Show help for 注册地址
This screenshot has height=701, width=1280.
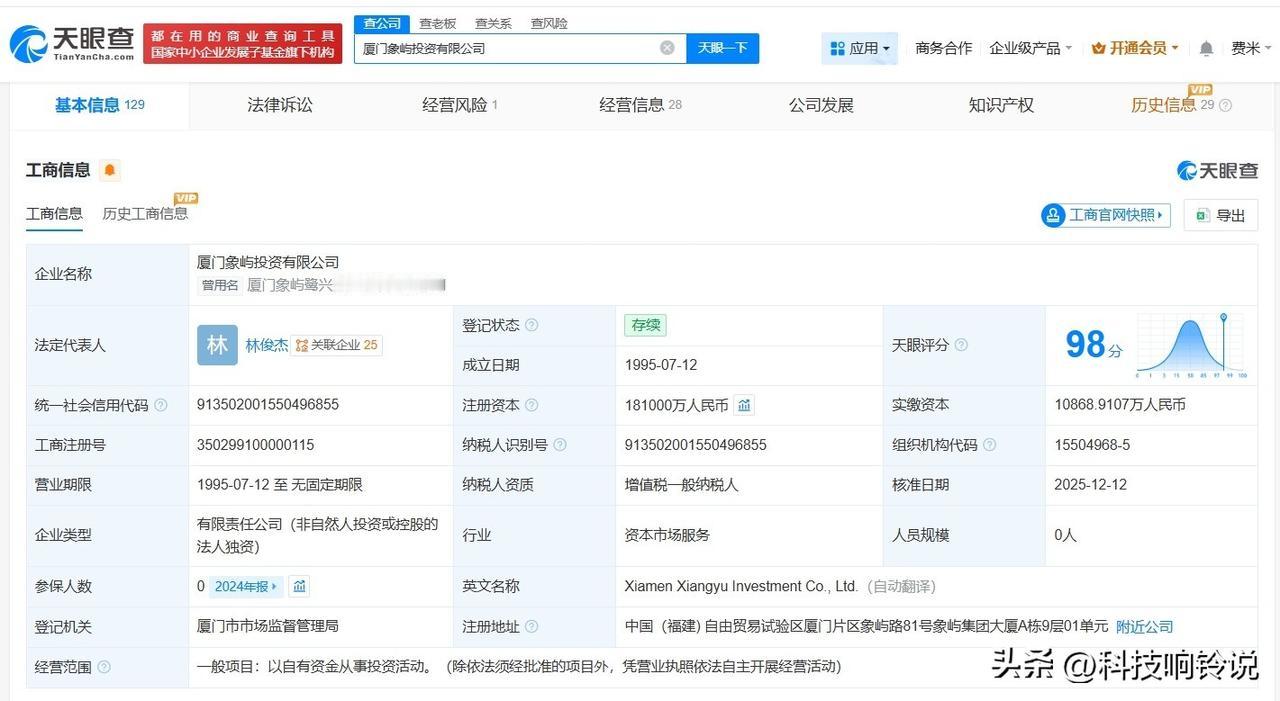(x=532, y=627)
